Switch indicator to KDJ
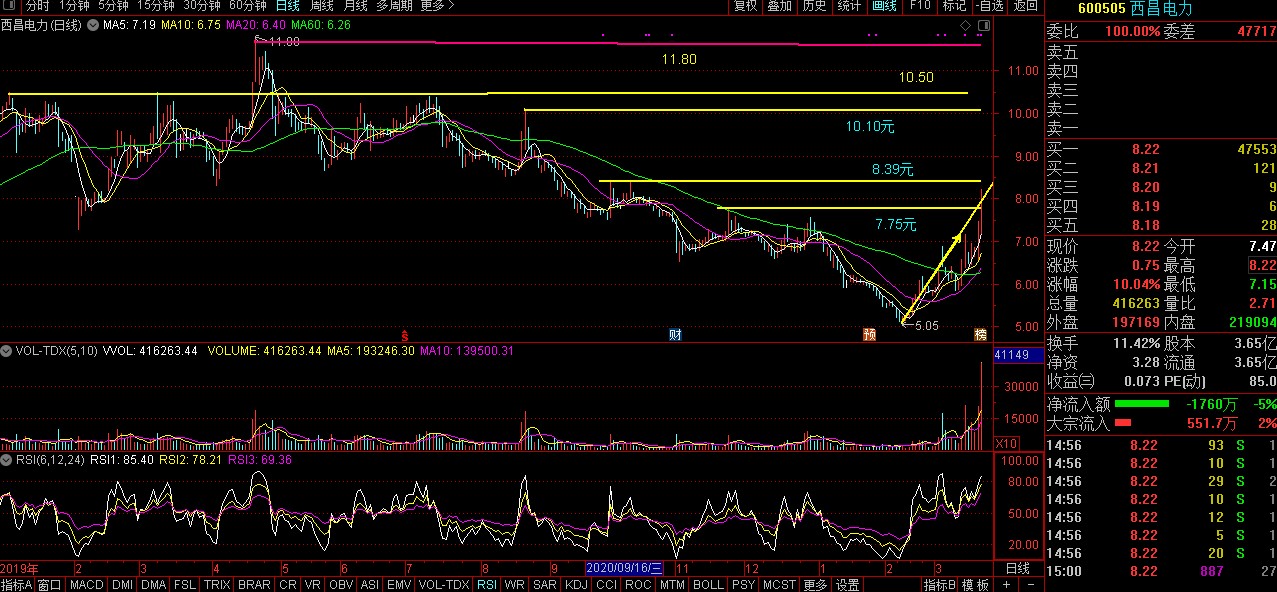 (576, 585)
